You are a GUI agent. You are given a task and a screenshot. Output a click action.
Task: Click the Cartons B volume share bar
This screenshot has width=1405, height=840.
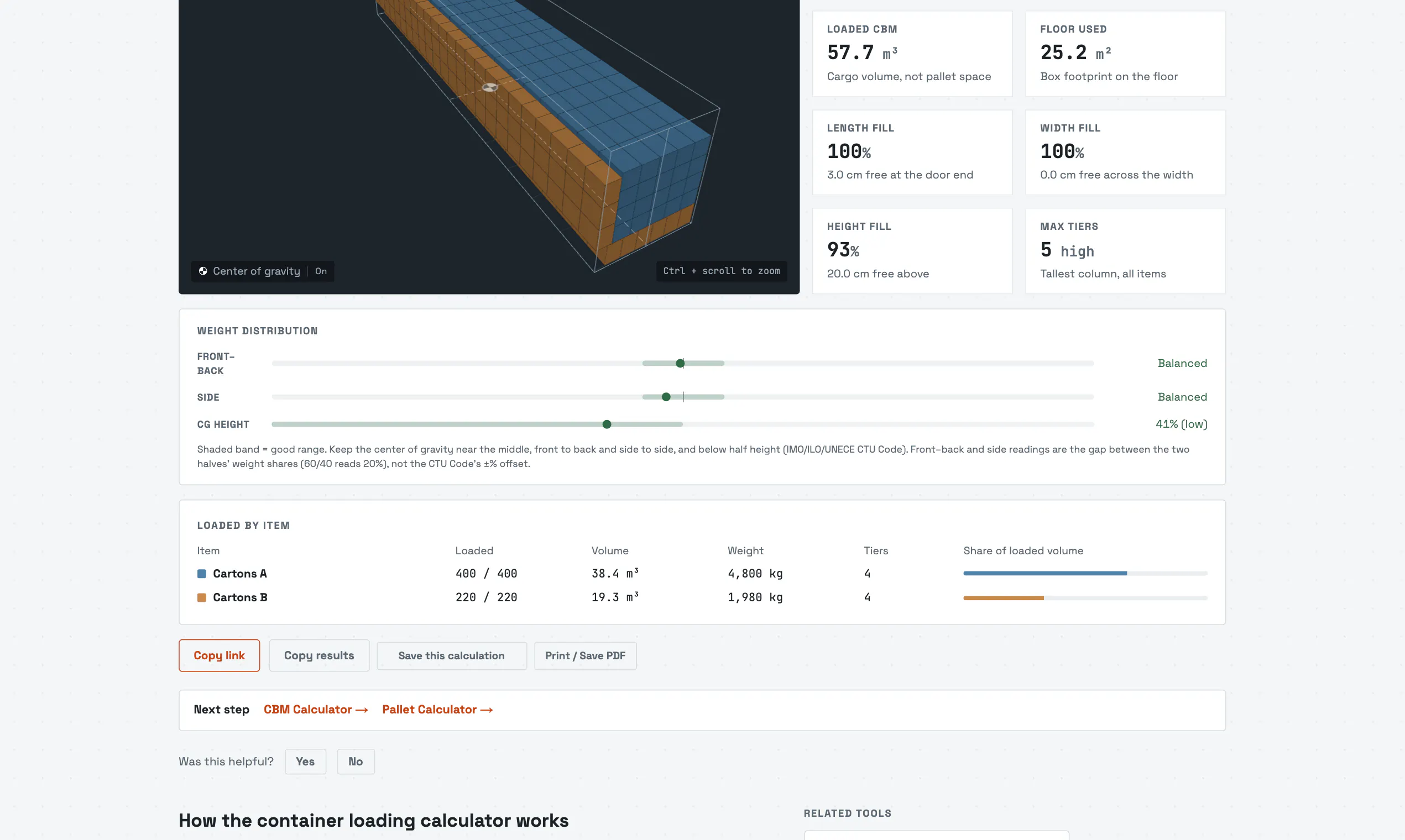point(1085,598)
